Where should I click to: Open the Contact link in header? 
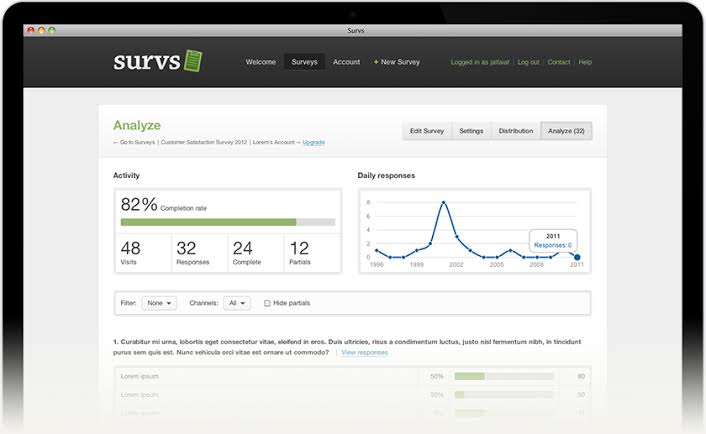tap(559, 62)
